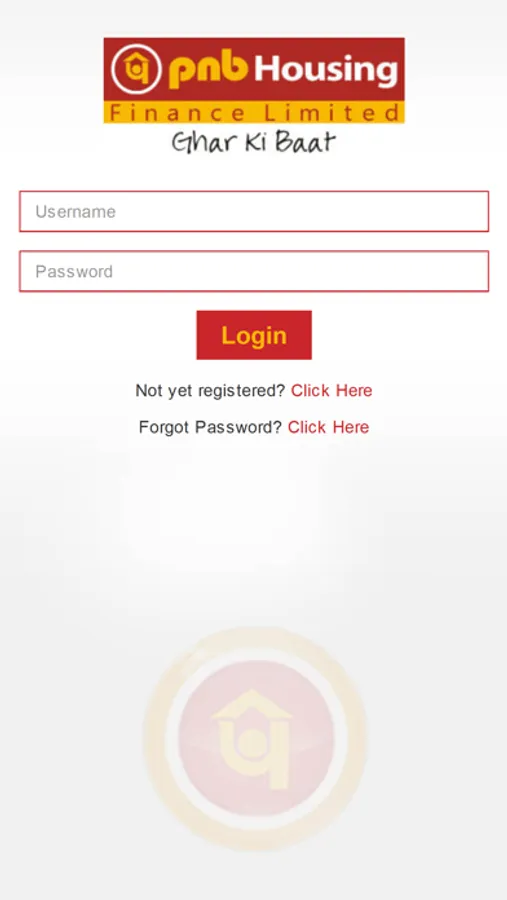Click the 'Forgot Password?' text
Viewport: 507px width, 900px height.
click(x=210, y=427)
